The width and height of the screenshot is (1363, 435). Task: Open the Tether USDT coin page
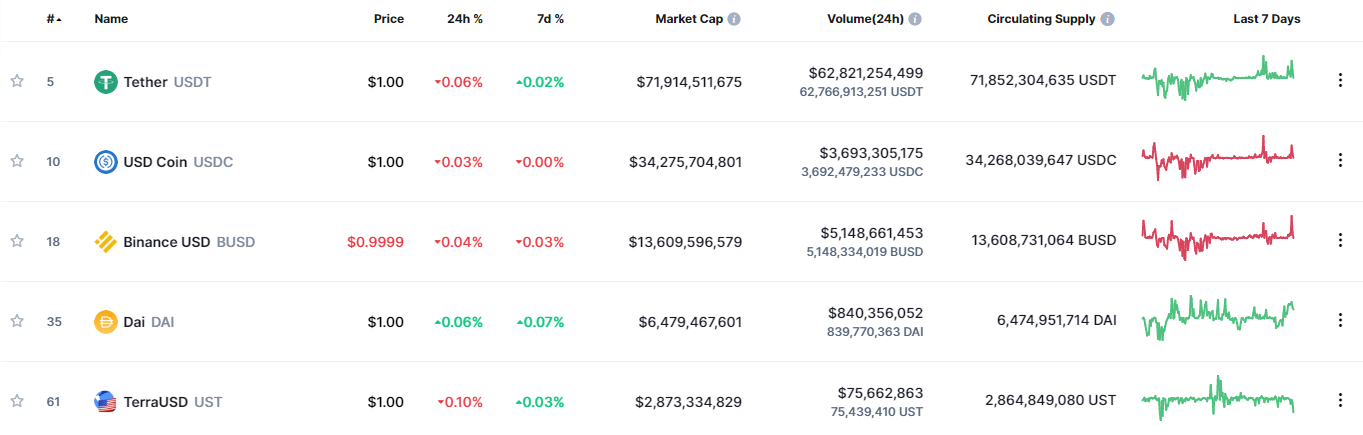(x=166, y=82)
